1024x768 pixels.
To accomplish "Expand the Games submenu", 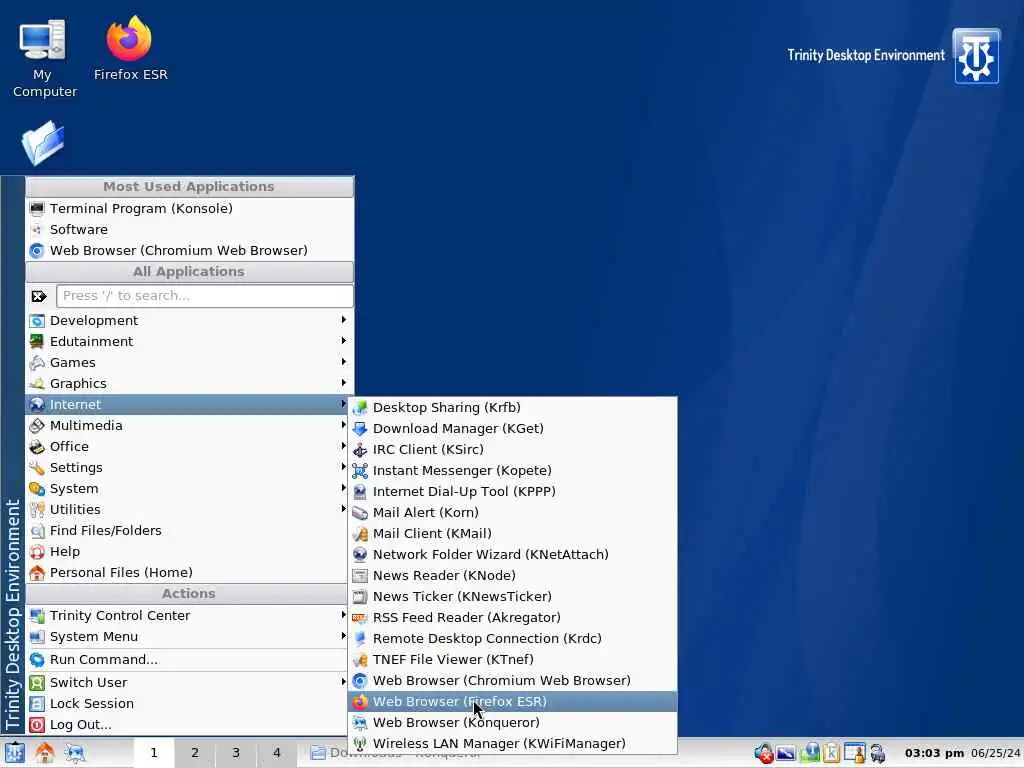I will point(187,362).
